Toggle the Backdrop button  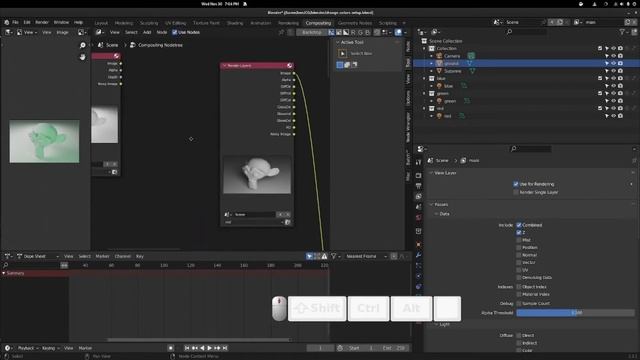(312, 32)
